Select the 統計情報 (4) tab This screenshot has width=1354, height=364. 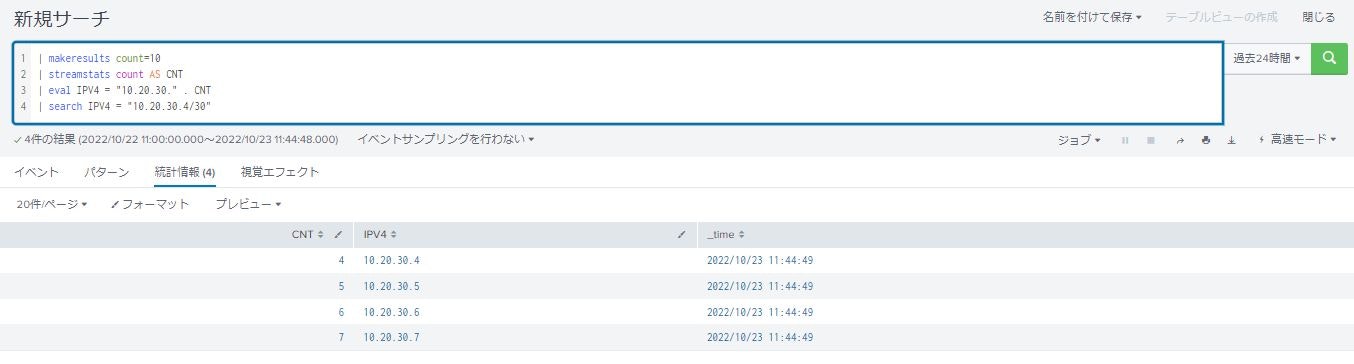tap(185, 172)
